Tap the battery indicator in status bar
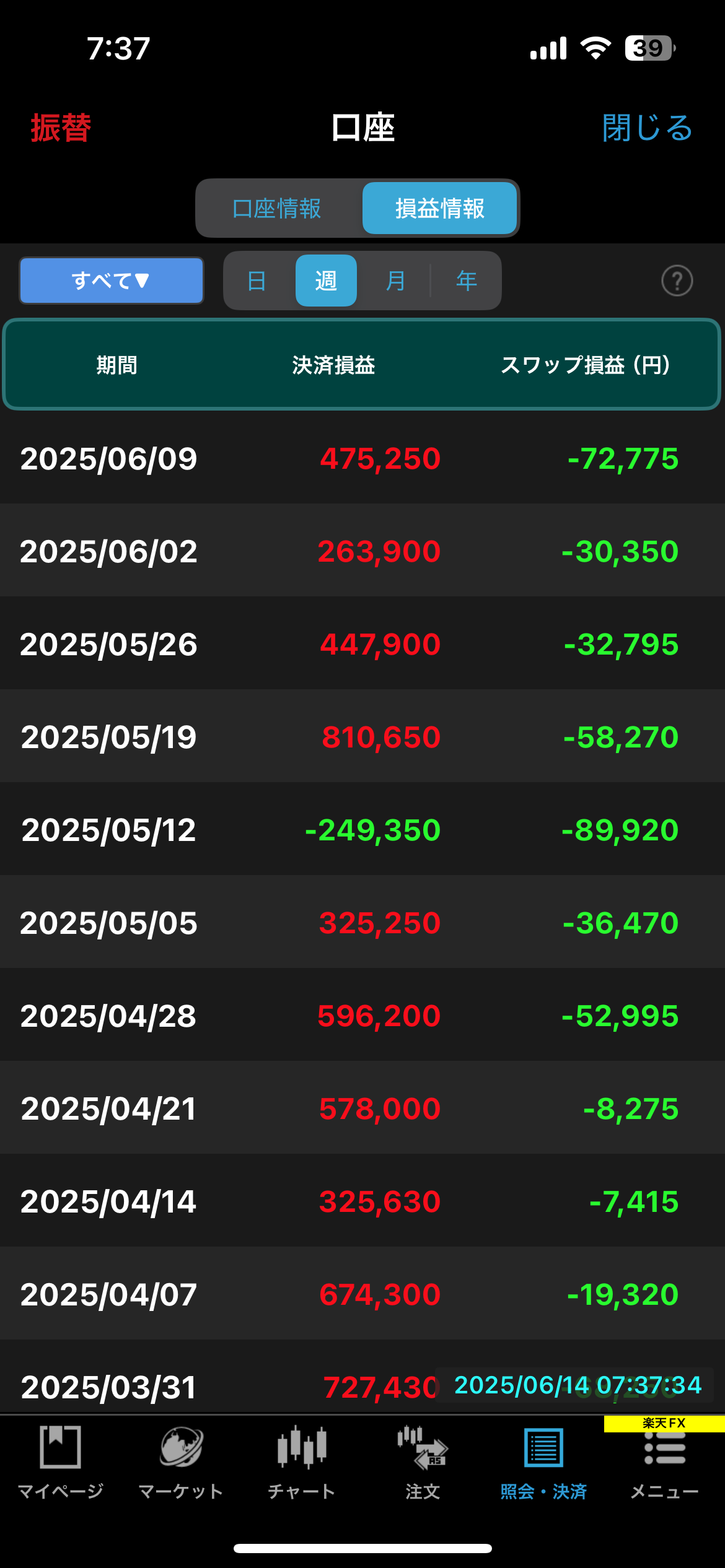Screen dimensions: 725x1568 pos(649,48)
